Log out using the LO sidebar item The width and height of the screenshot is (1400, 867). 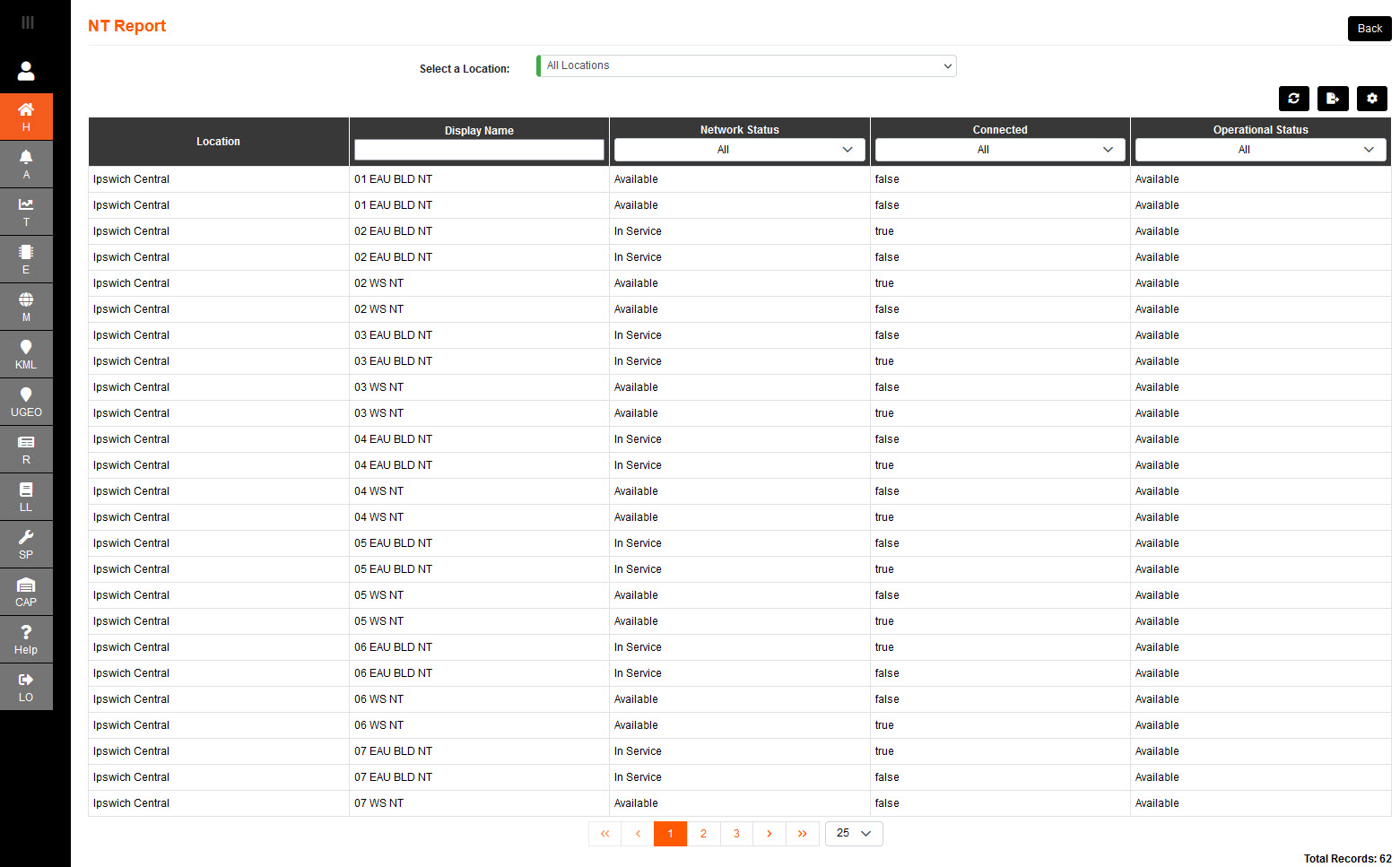26,687
